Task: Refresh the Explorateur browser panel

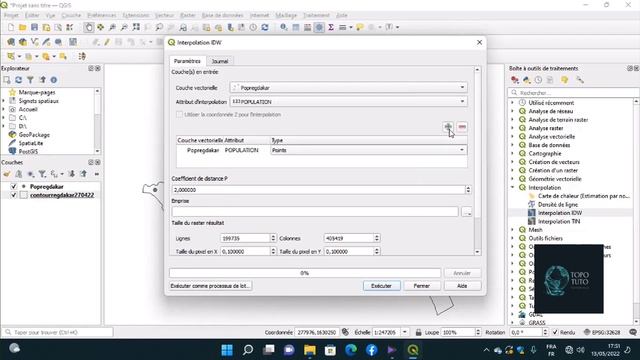Action: pyautogui.click(x=19, y=80)
